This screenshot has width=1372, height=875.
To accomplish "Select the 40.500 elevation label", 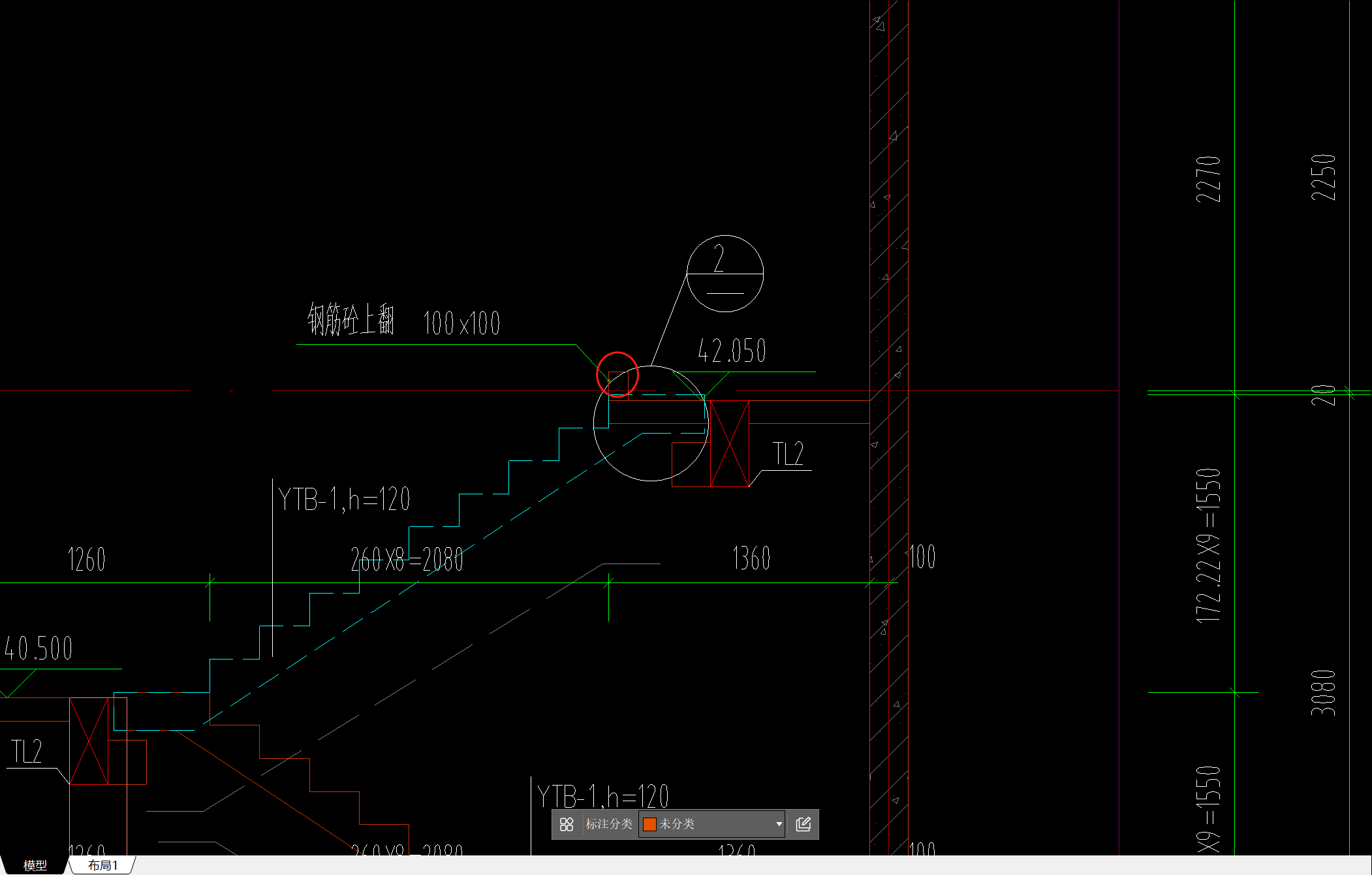I will tap(39, 648).
